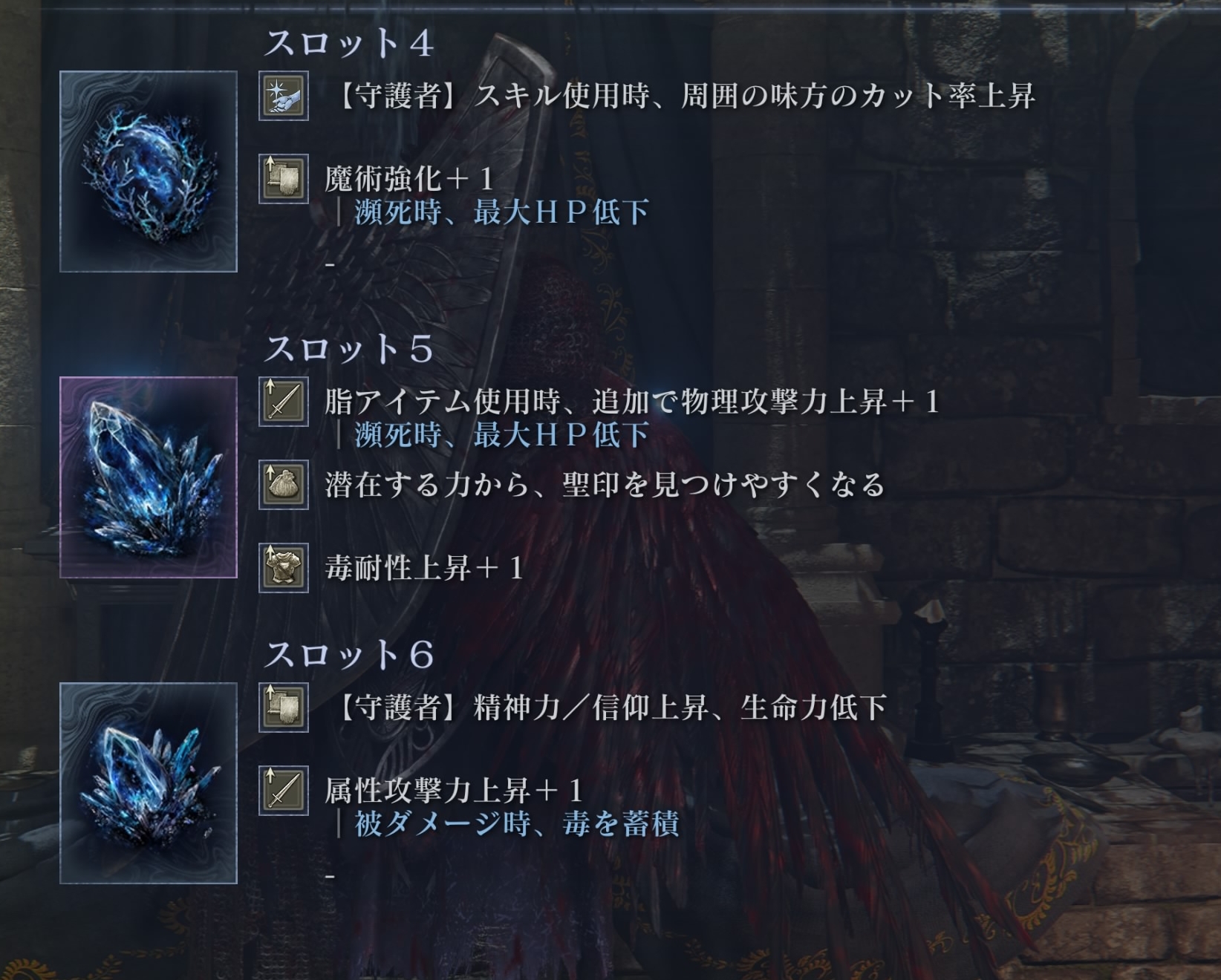Select the スロット6 heading
Viewport: 1221px width, 980px height.
(x=349, y=654)
